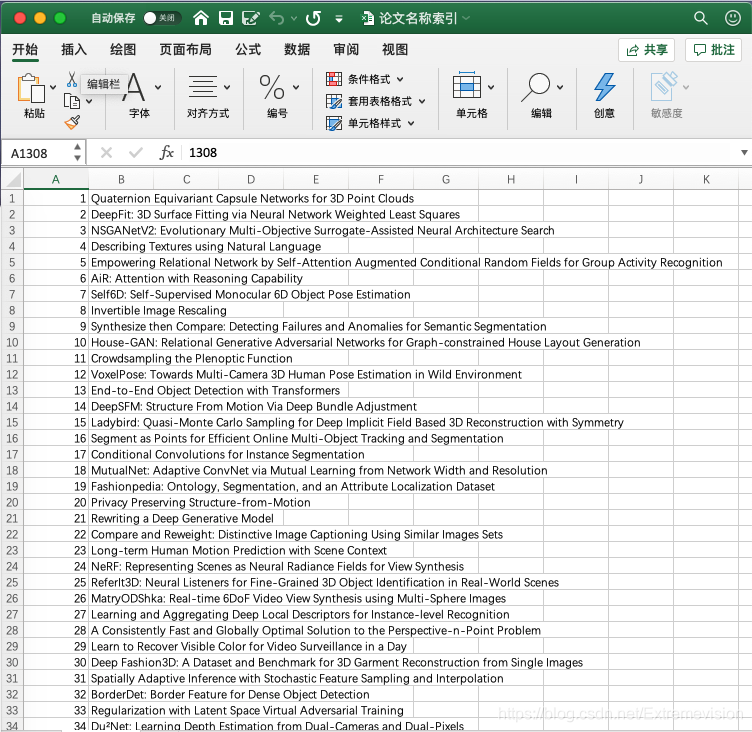Click the Name Box showing A1308
The height and width of the screenshot is (732, 752).
click(x=38, y=153)
